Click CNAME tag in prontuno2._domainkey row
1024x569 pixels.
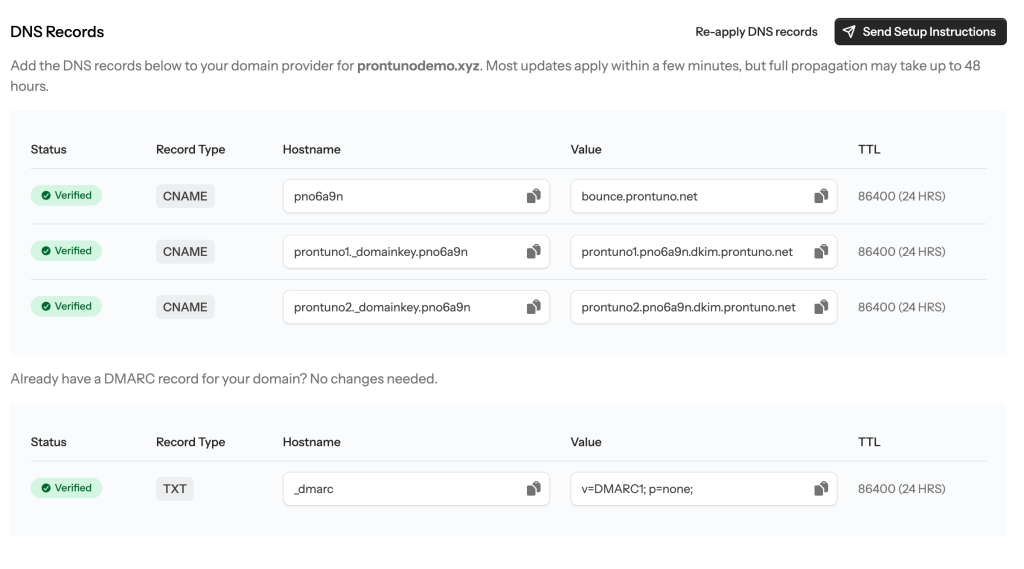coord(185,307)
